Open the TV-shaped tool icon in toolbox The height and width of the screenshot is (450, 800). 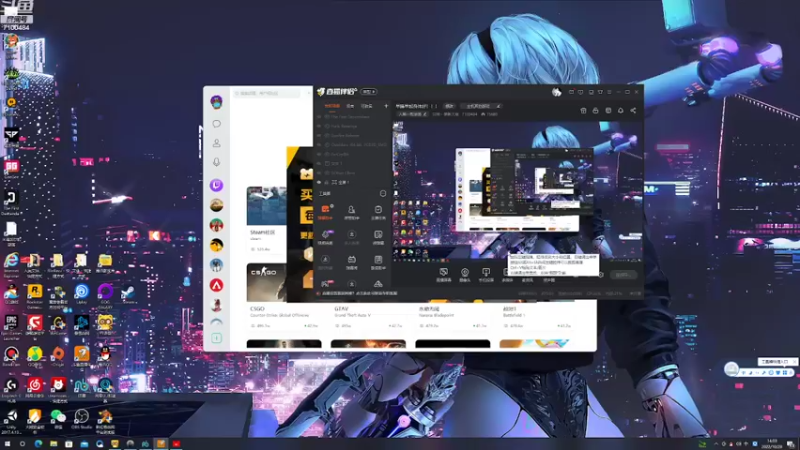coord(352,262)
